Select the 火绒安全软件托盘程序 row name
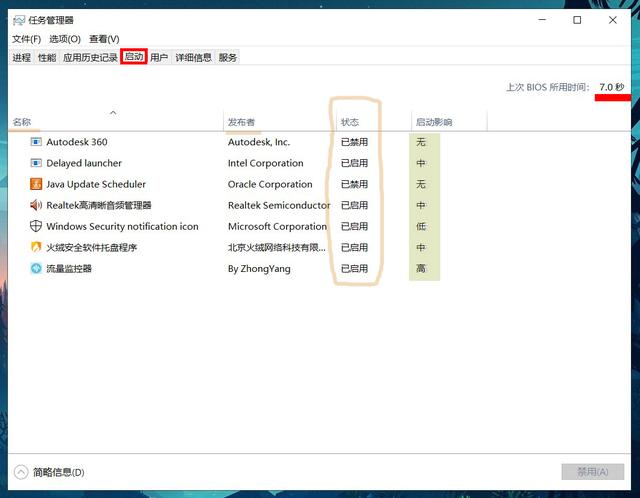 pyautogui.click(x=91, y=247)
